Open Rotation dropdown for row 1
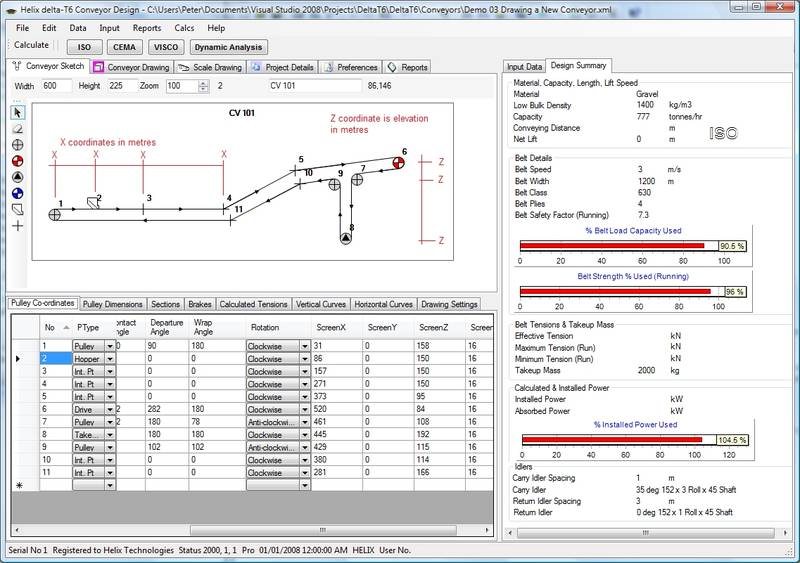 click(305, 346)
